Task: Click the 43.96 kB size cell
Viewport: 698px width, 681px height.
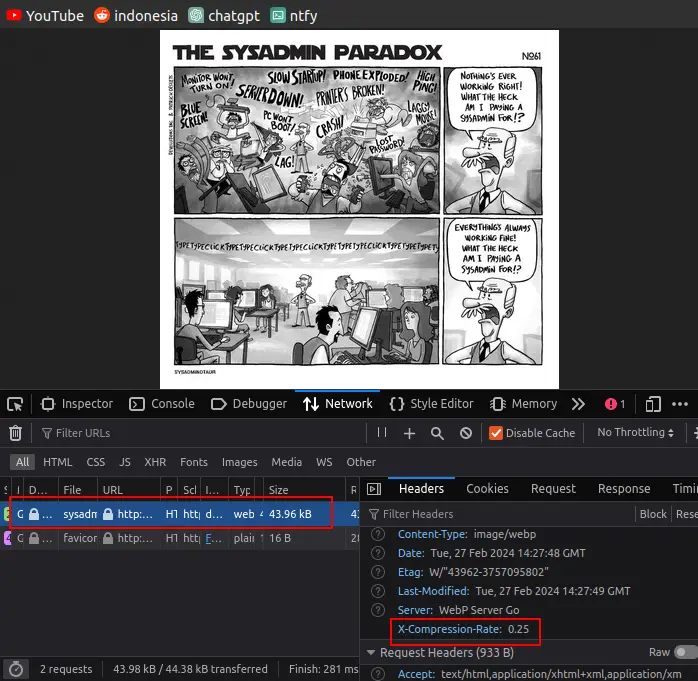Action: pyautogui.click(x=290, y=514)
